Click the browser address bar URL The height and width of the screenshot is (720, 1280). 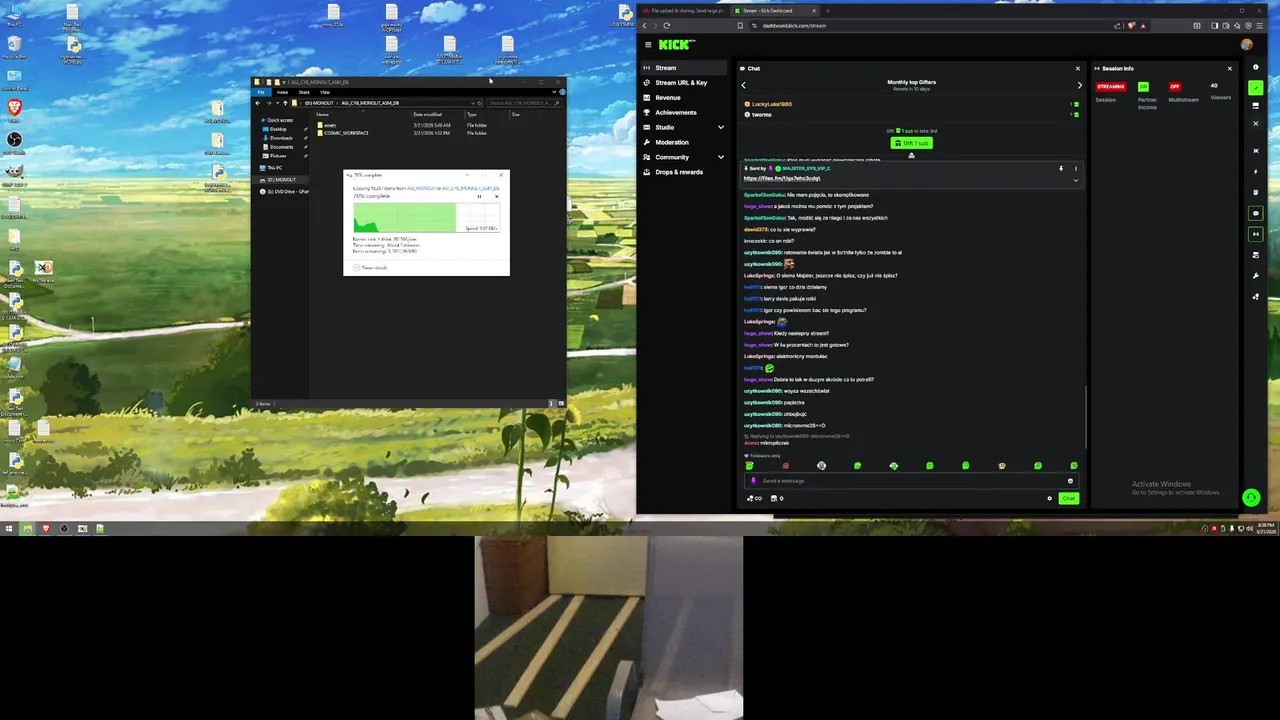pos(794,25)
